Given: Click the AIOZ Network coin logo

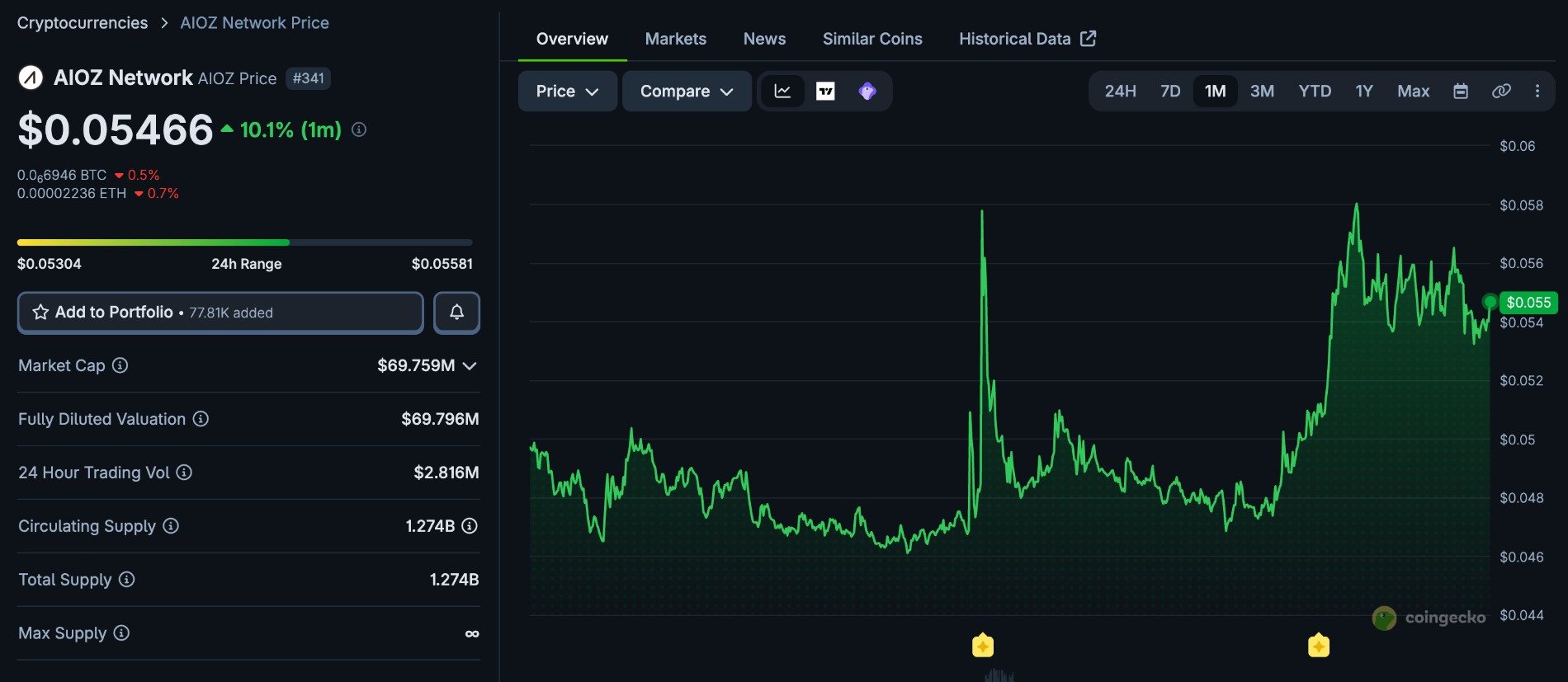Looking at the screenshot, I should click(x=31, y=78).
